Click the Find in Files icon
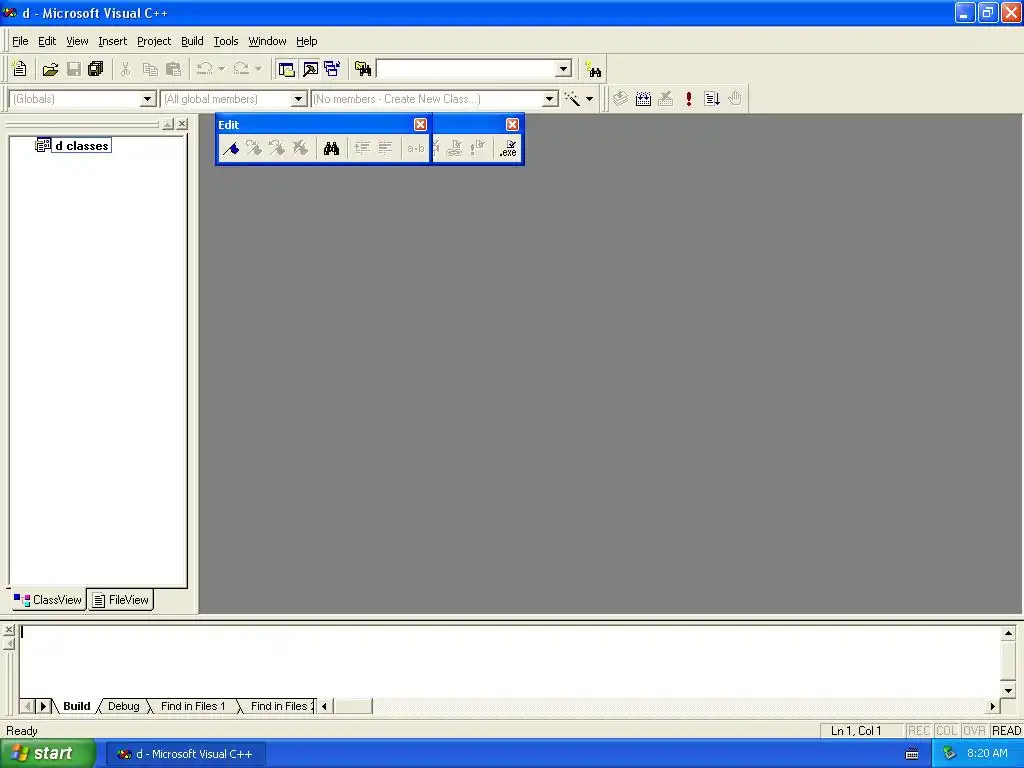 click(362, 69)
